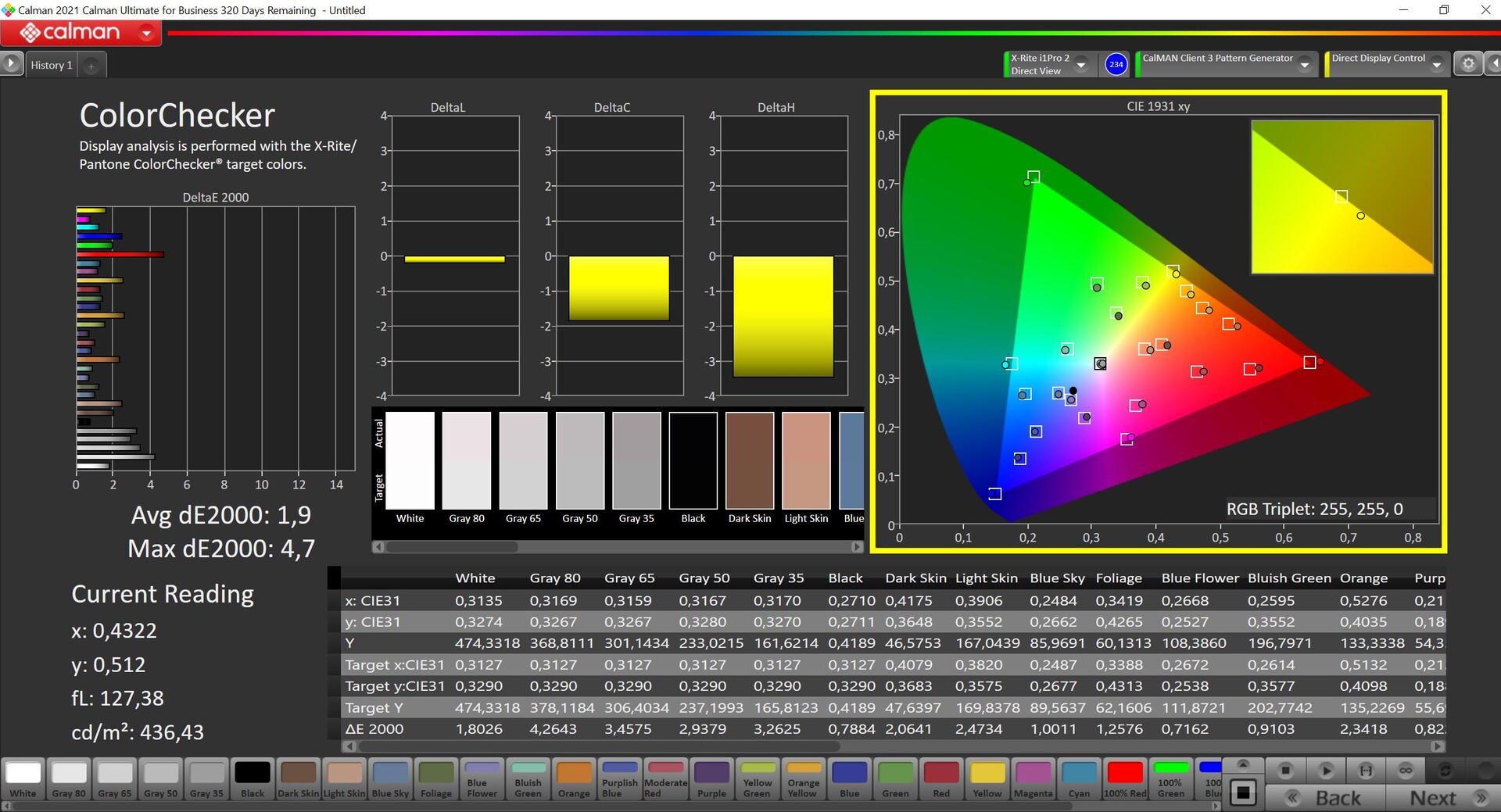Click the stop measurement icon

tap(1285, 771)
